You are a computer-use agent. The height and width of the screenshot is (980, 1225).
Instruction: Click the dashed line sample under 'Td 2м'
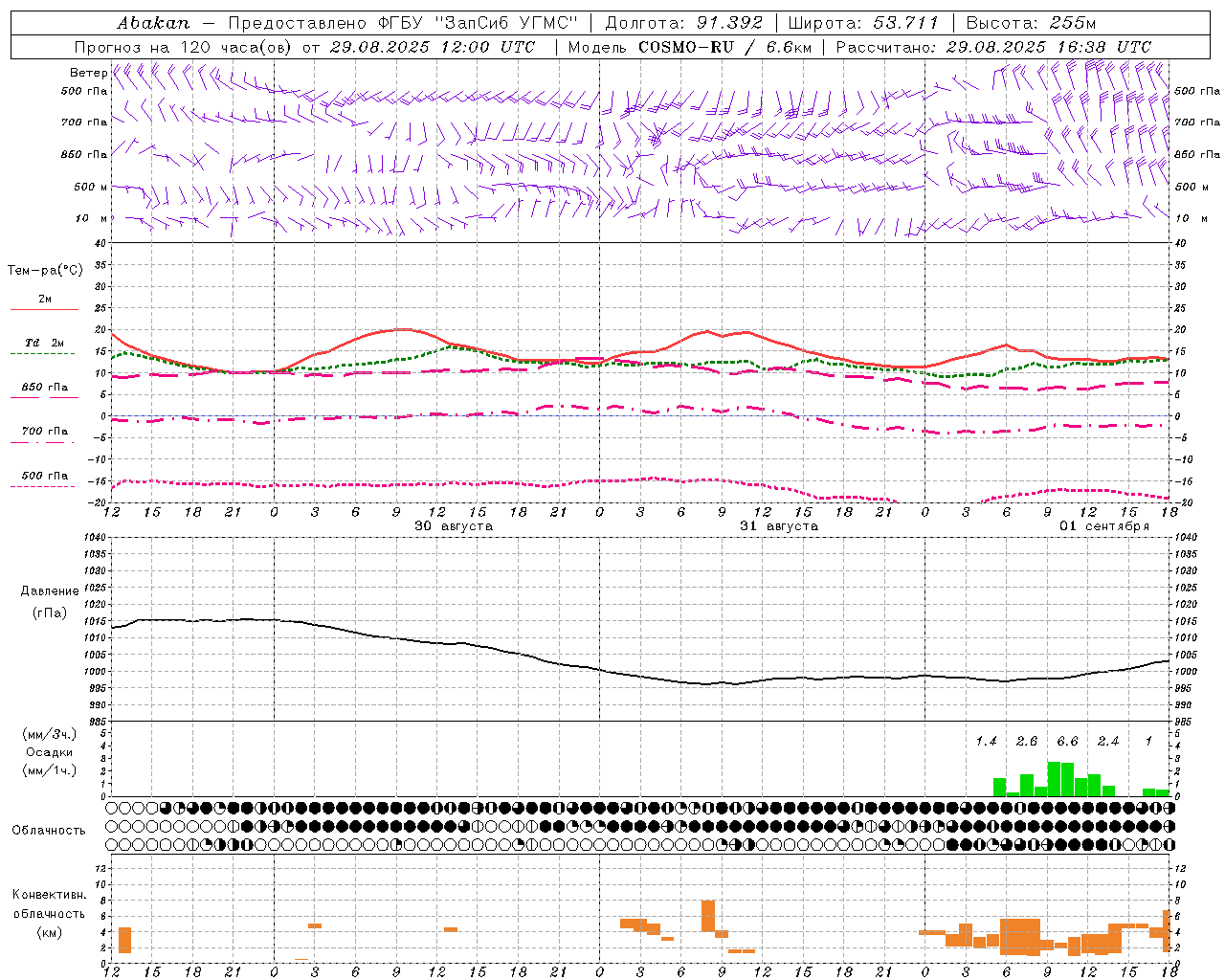pos(42,354)
